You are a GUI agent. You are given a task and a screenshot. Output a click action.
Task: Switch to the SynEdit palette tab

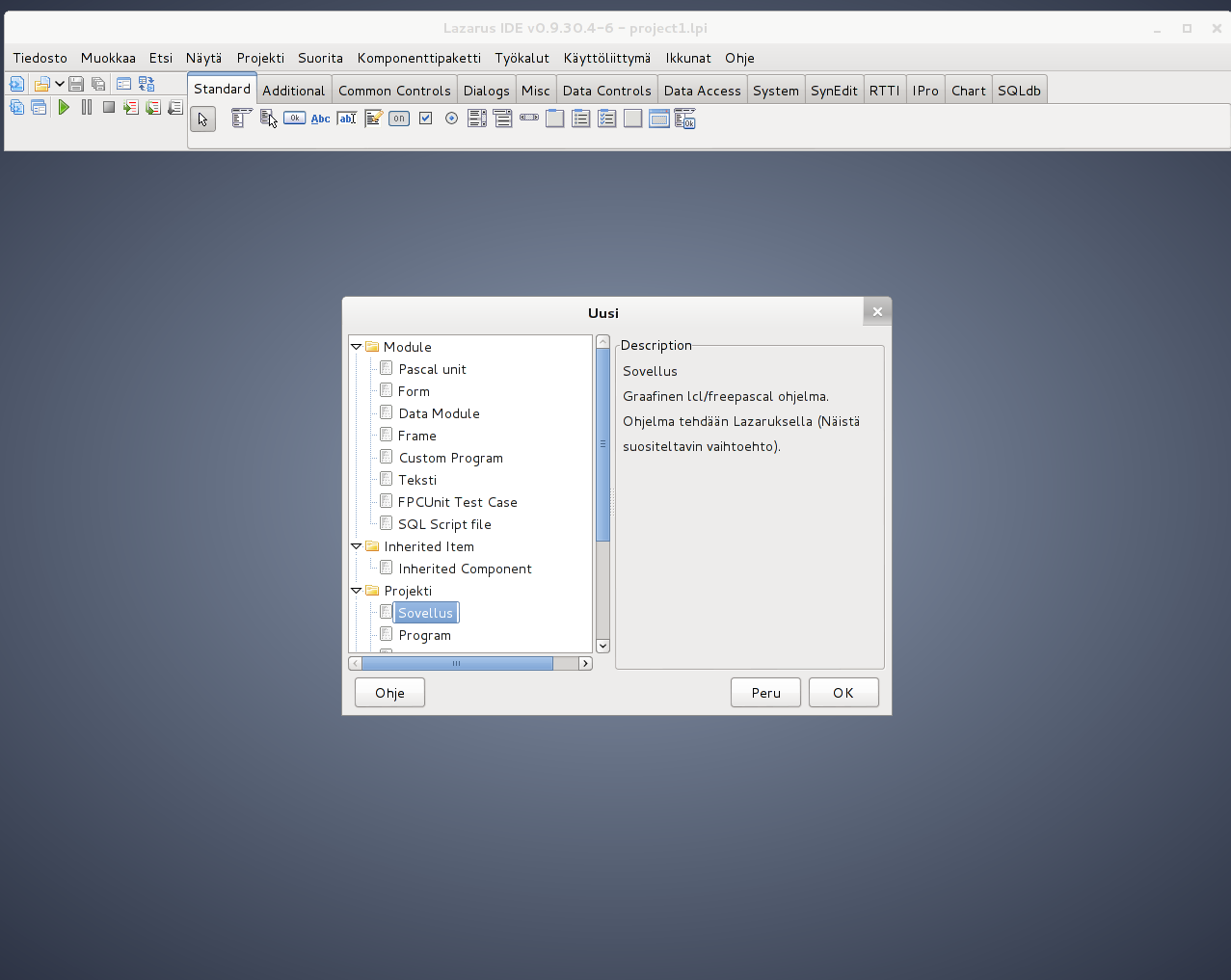click(834, 91)
